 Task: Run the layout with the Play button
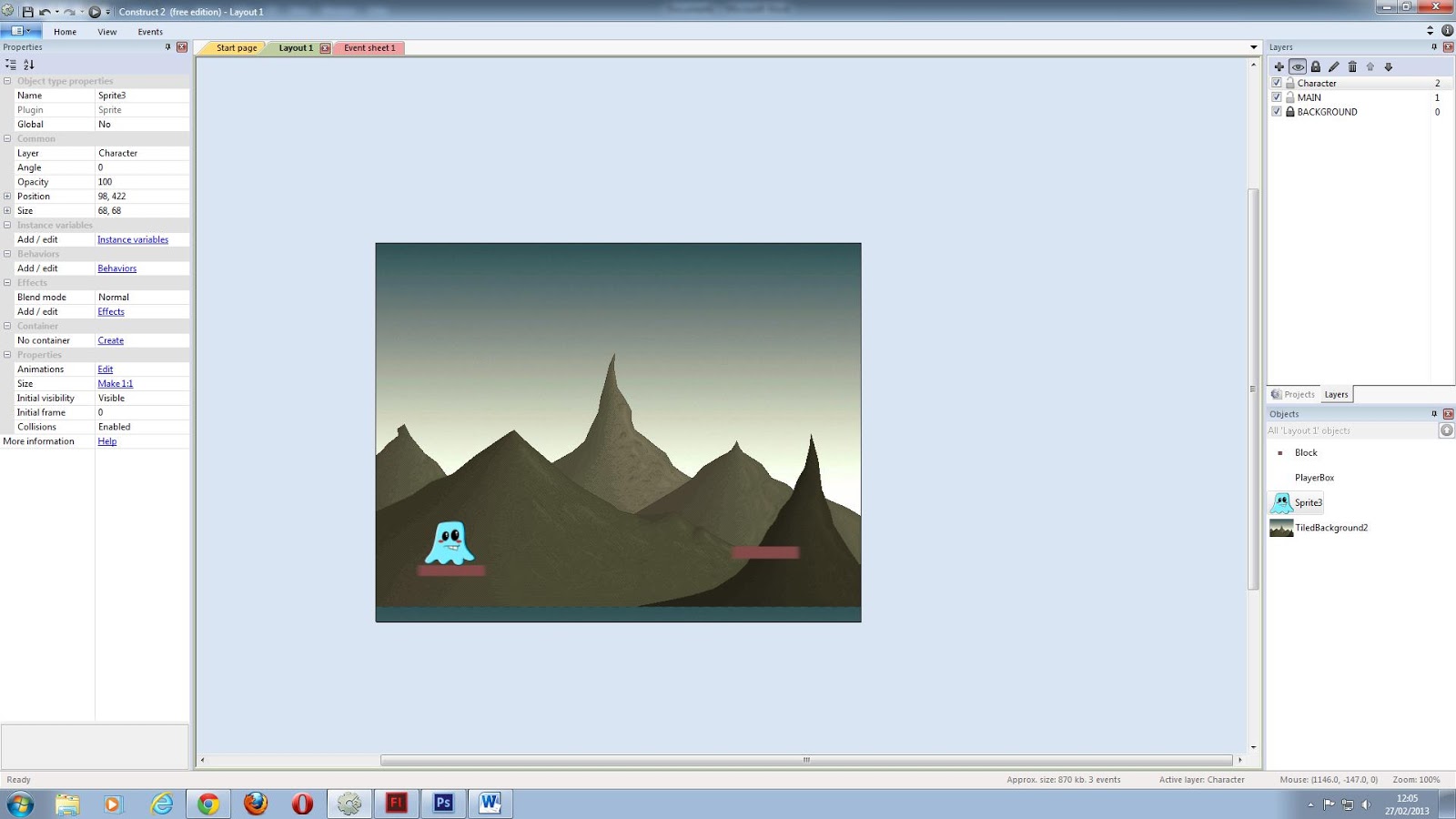click(x=95, y=12)
